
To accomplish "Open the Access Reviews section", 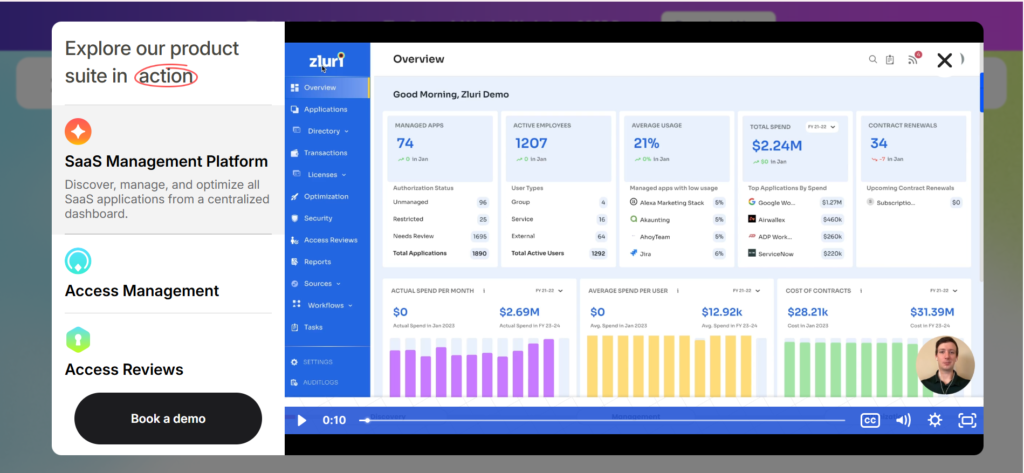I will [124, 369].
